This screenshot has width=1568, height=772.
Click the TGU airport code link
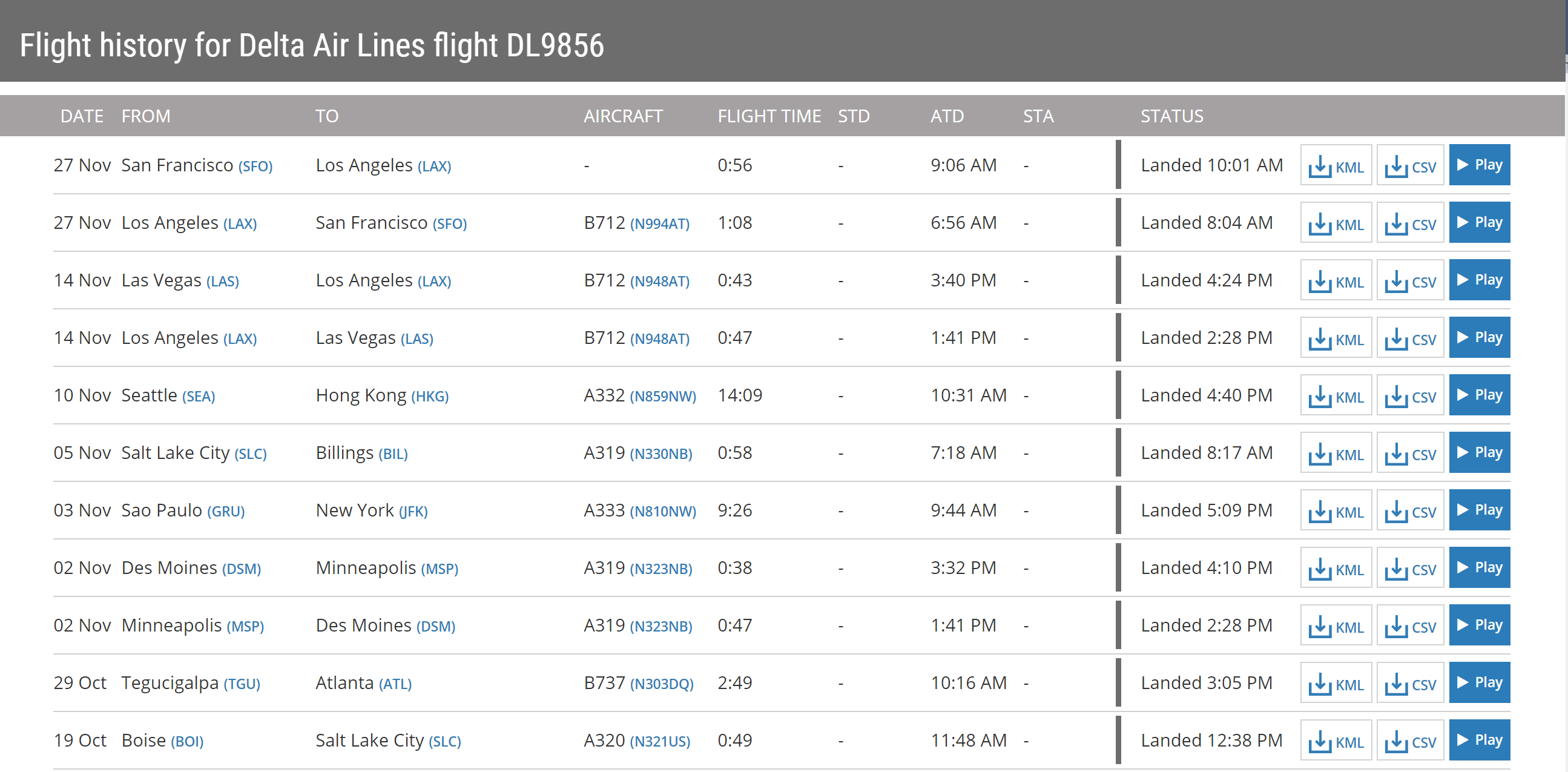(x=242, y=684)
